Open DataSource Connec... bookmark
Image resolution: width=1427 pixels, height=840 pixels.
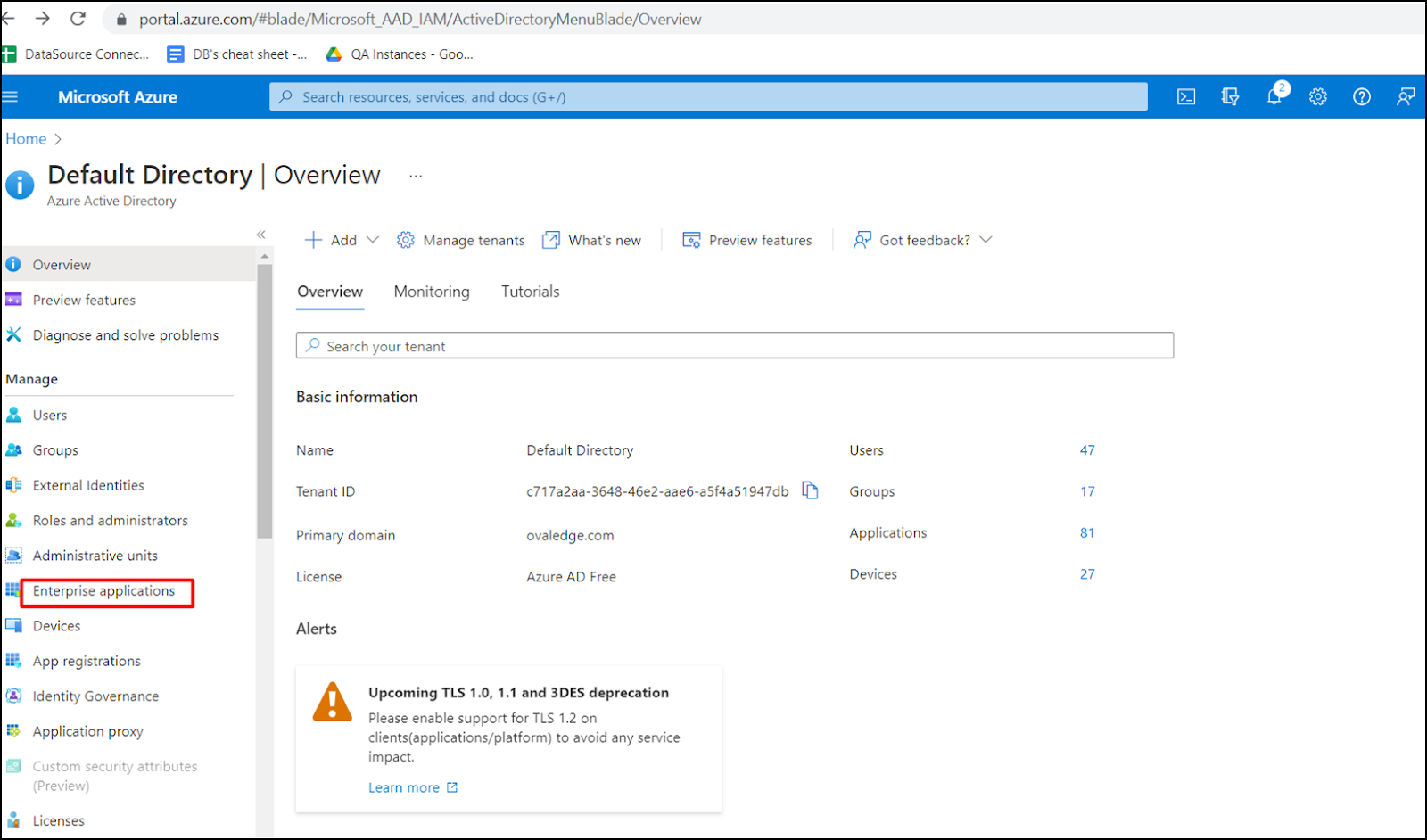77,54
